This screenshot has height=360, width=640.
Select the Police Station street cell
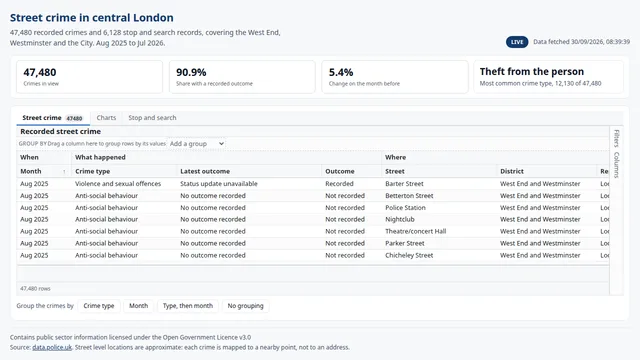click(x=439, y=208)
